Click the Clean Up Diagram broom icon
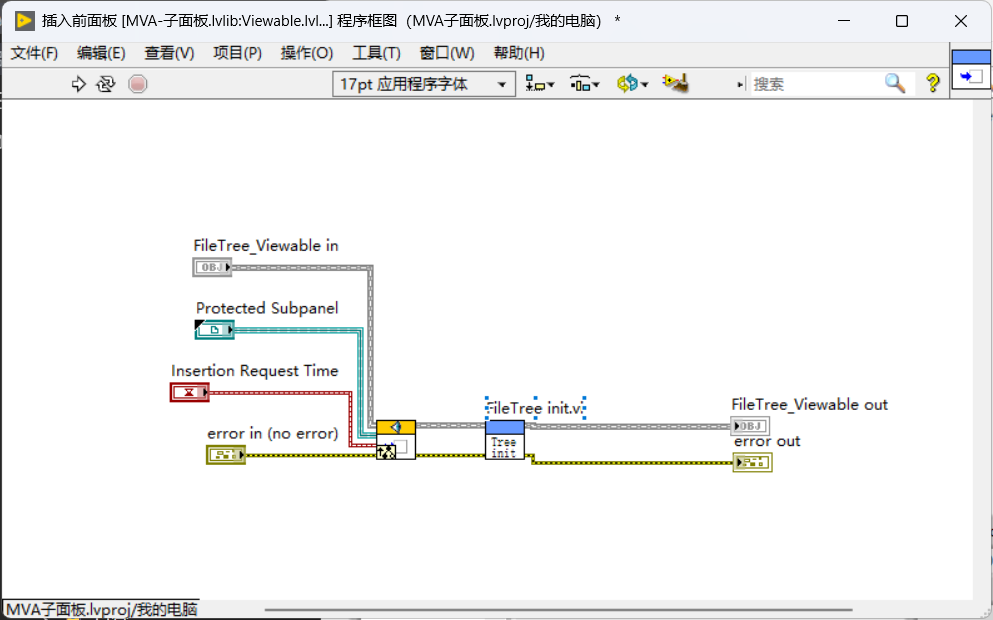Viewport: 993px width, 620px height. 676,83
